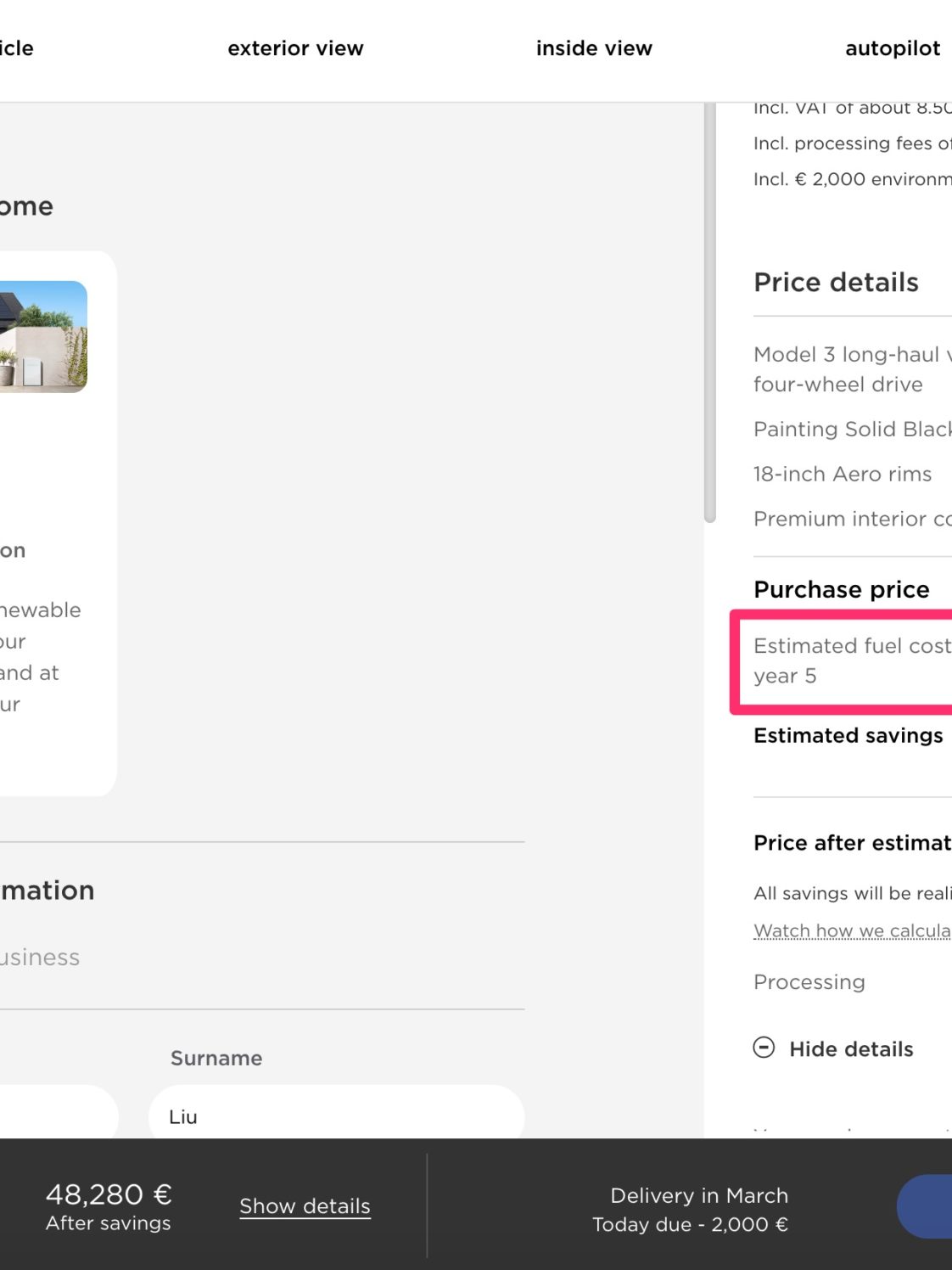
Task: Switch to the inside view tab
Action: click(594, 48)
